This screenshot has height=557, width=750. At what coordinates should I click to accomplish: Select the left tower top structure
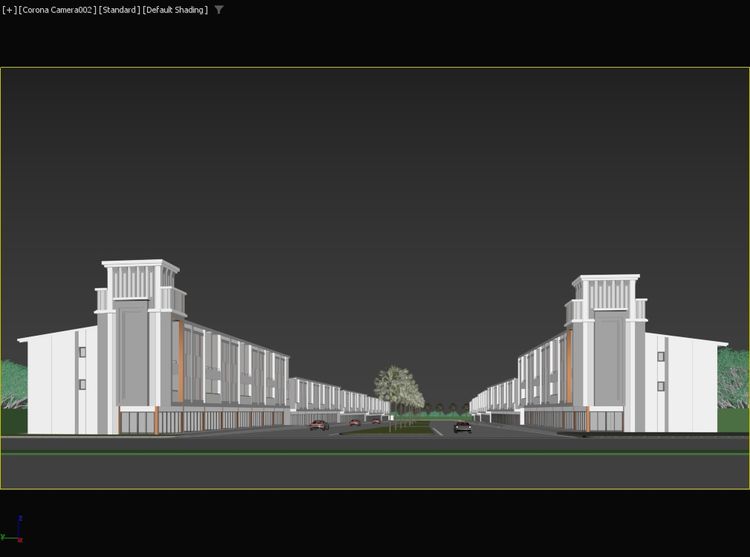click(140, 282)
